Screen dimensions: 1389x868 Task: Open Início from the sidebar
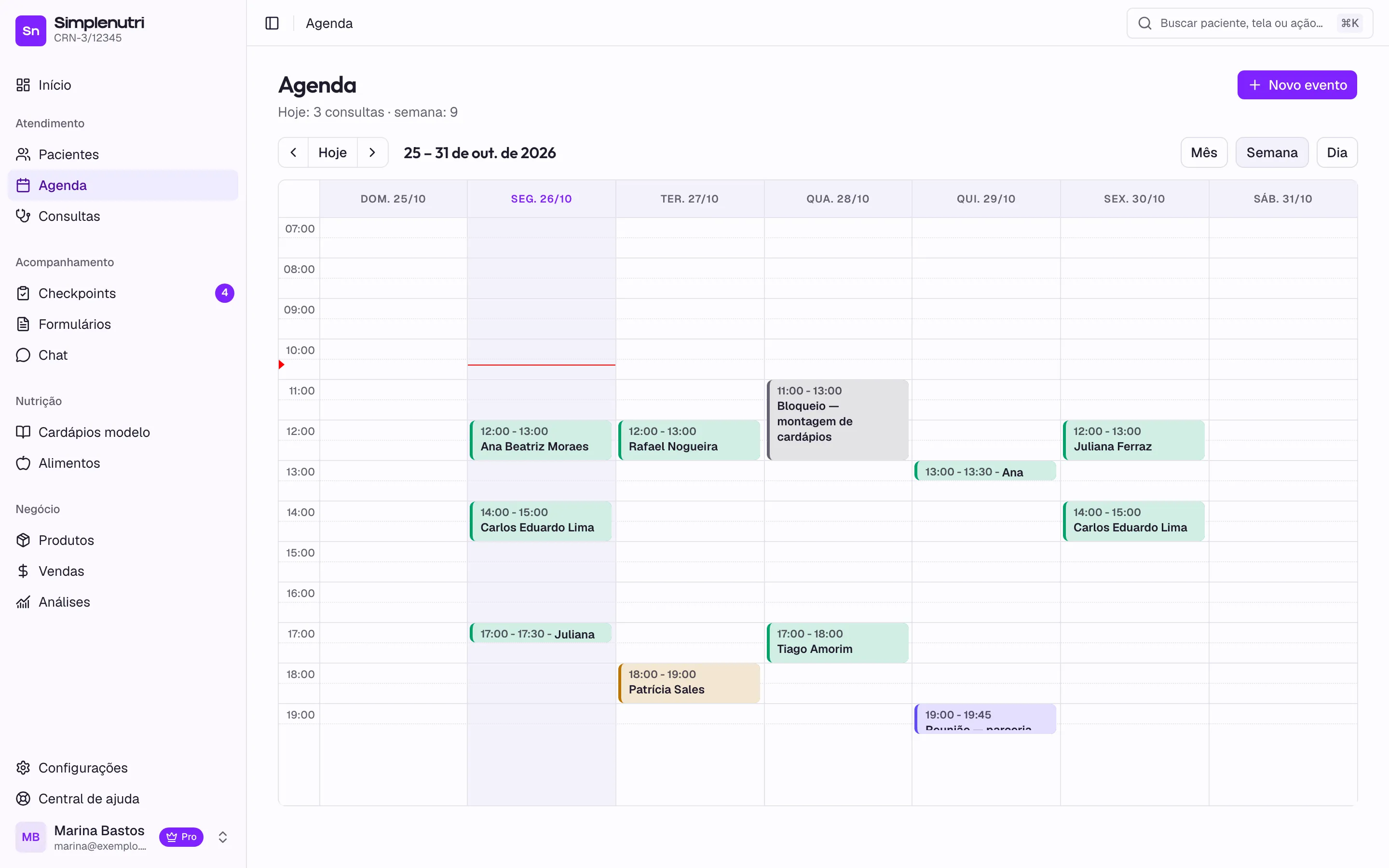(123, 85)
